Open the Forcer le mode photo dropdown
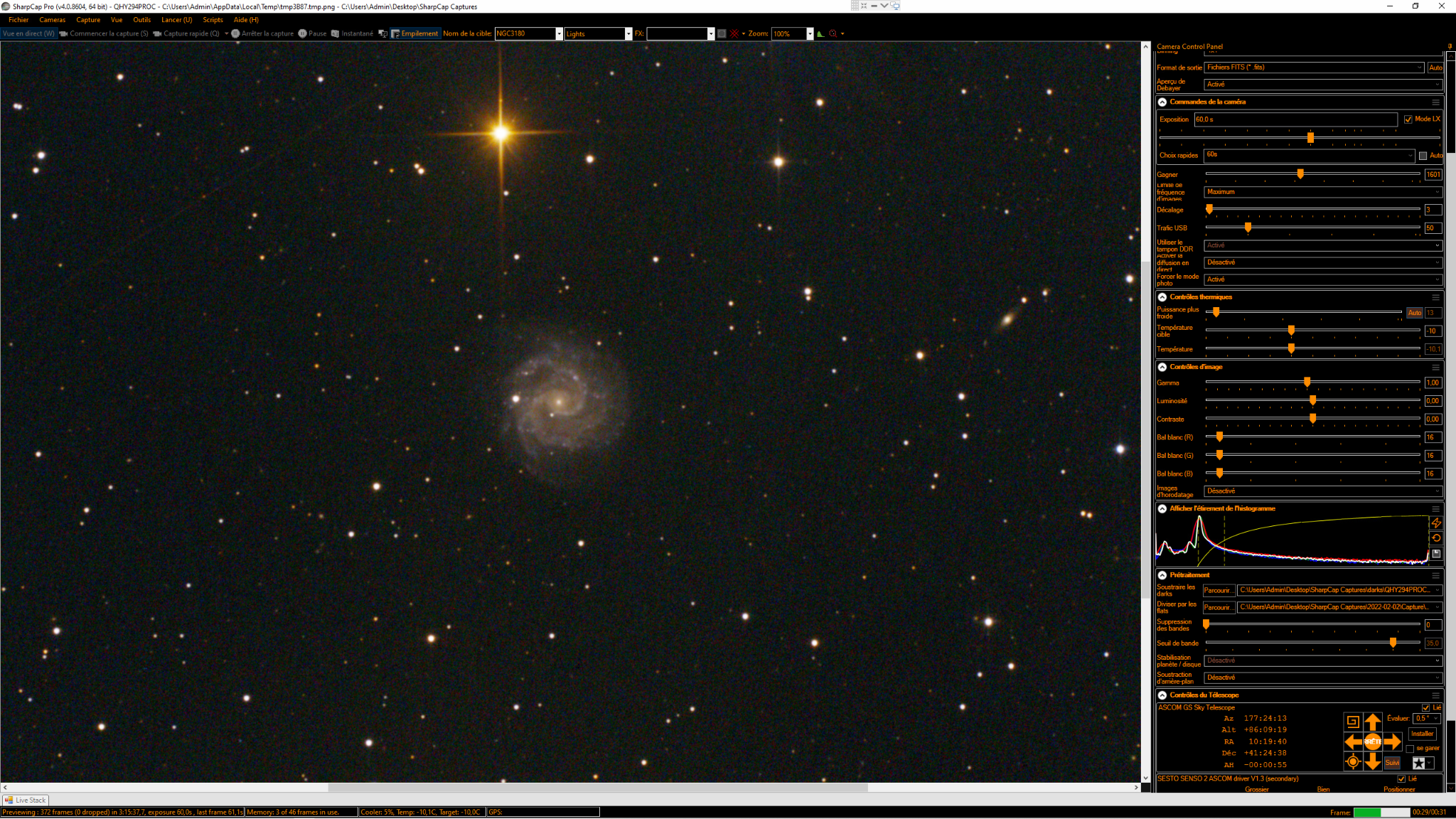The height and width of the screenshot is (819, 1456). click(1323, 279)
